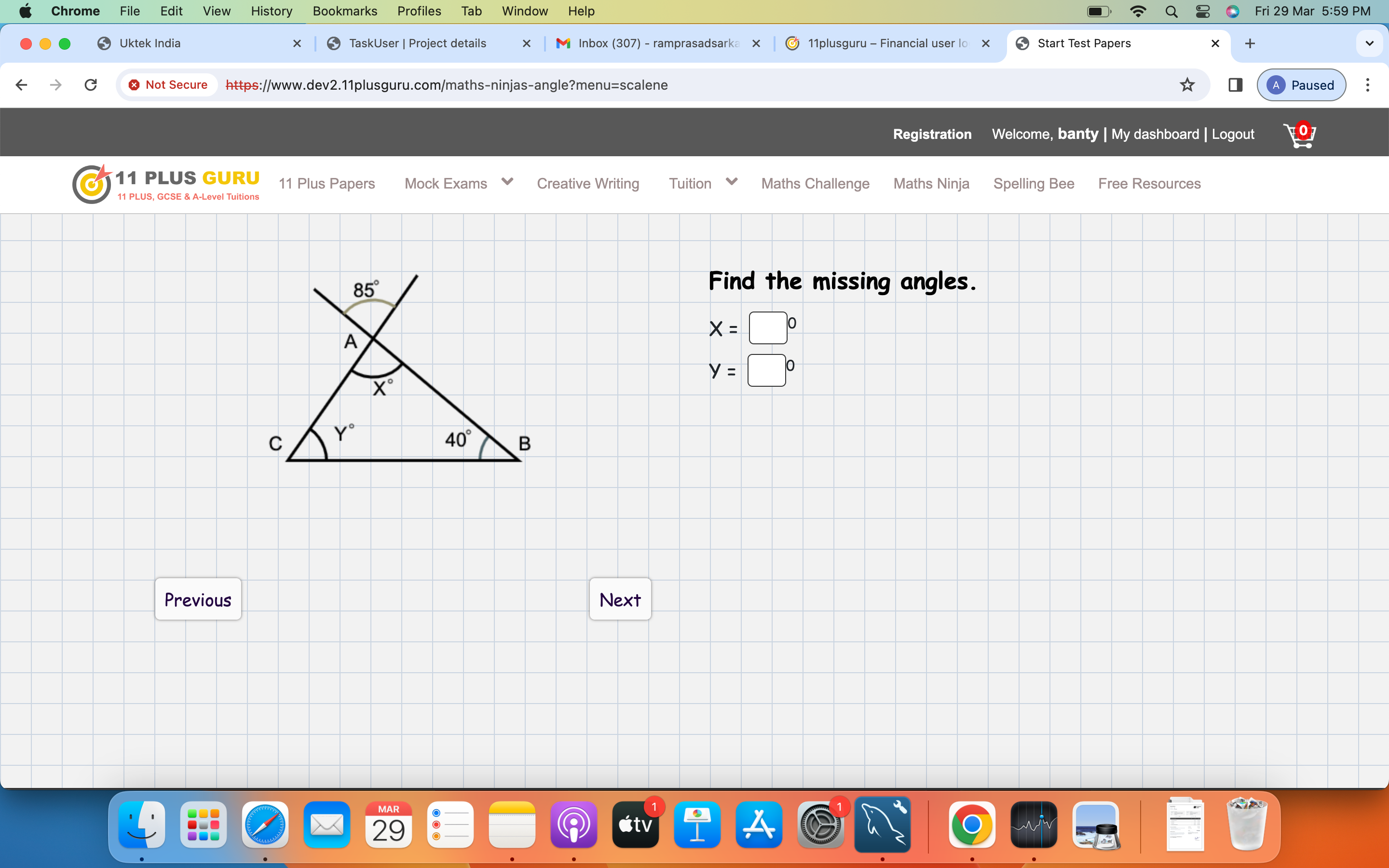Click the browser back arrow

(22, 85)
